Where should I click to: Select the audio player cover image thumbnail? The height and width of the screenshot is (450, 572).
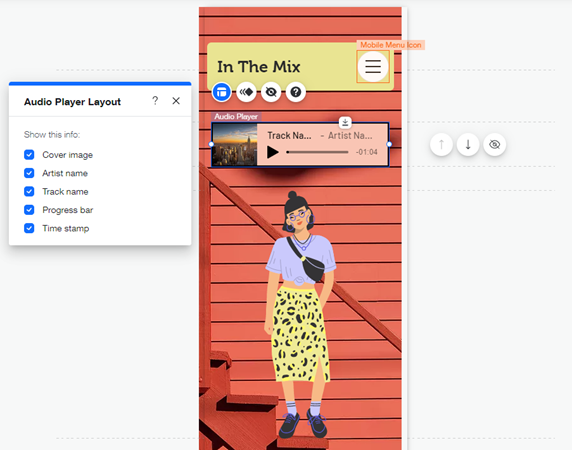point(235,145)
